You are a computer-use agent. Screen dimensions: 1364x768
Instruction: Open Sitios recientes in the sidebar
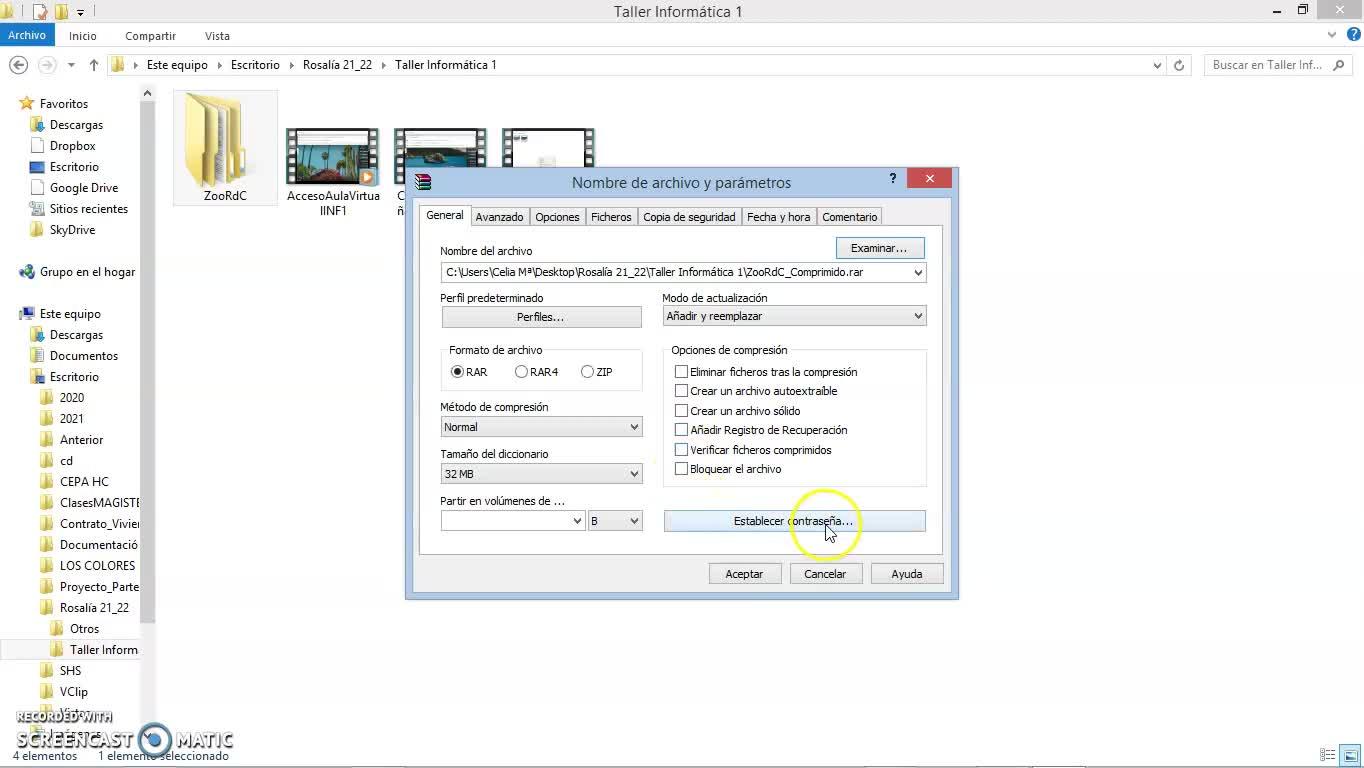(x=89, y=209)
